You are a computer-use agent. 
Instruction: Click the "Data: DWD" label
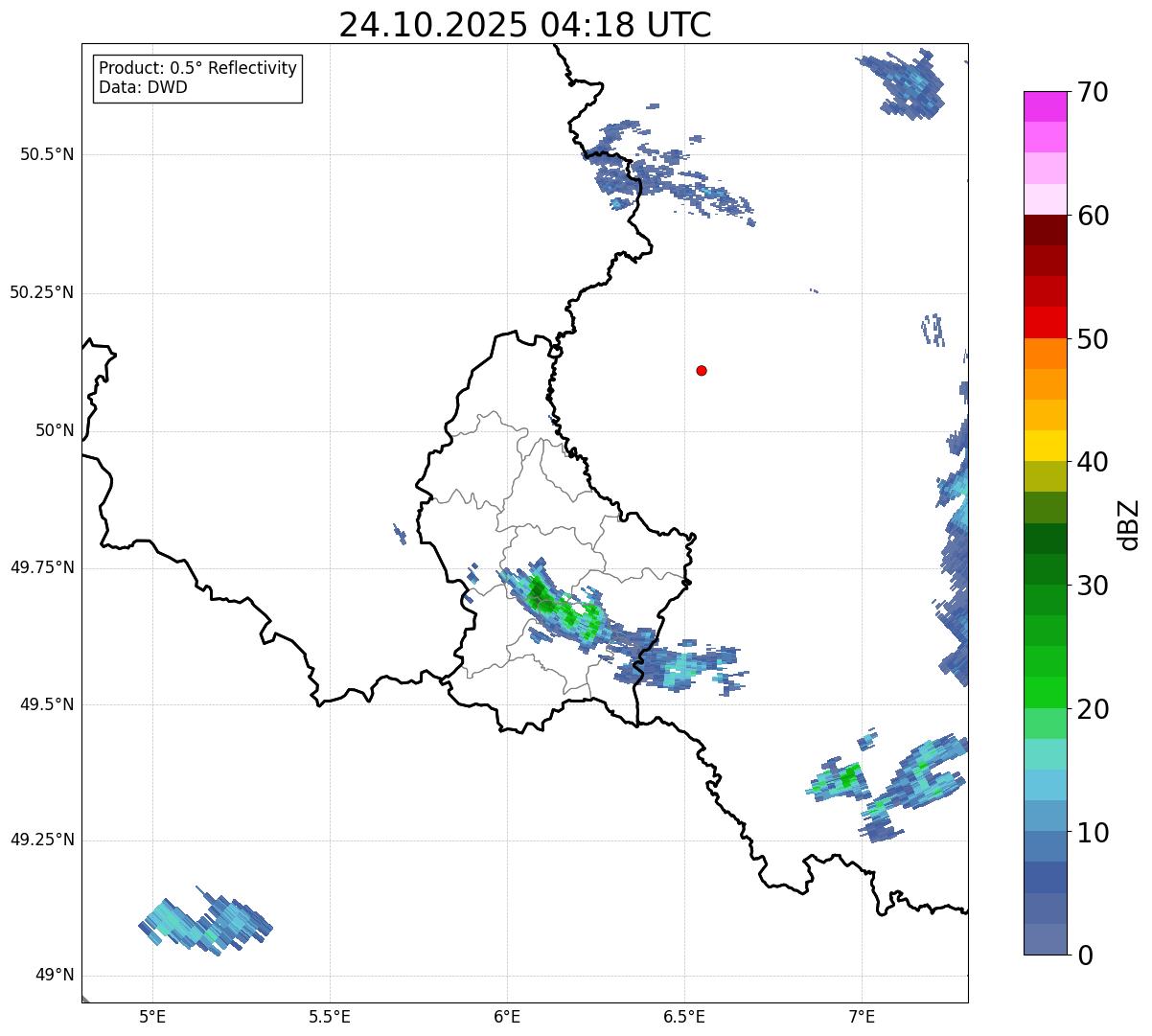(x=143, y=87)
